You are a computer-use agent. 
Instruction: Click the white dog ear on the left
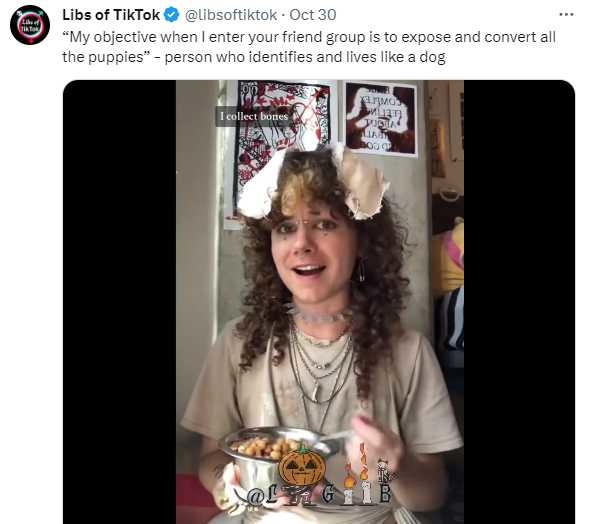[261, 185]
